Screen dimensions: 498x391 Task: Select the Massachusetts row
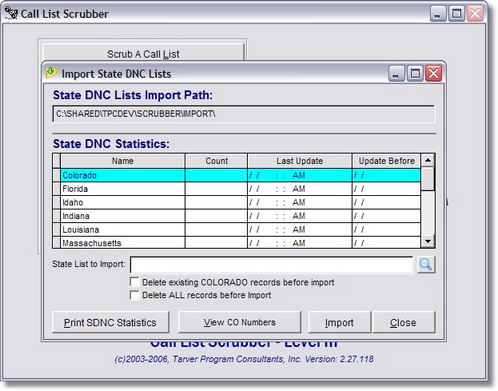[x=237, y=243]
